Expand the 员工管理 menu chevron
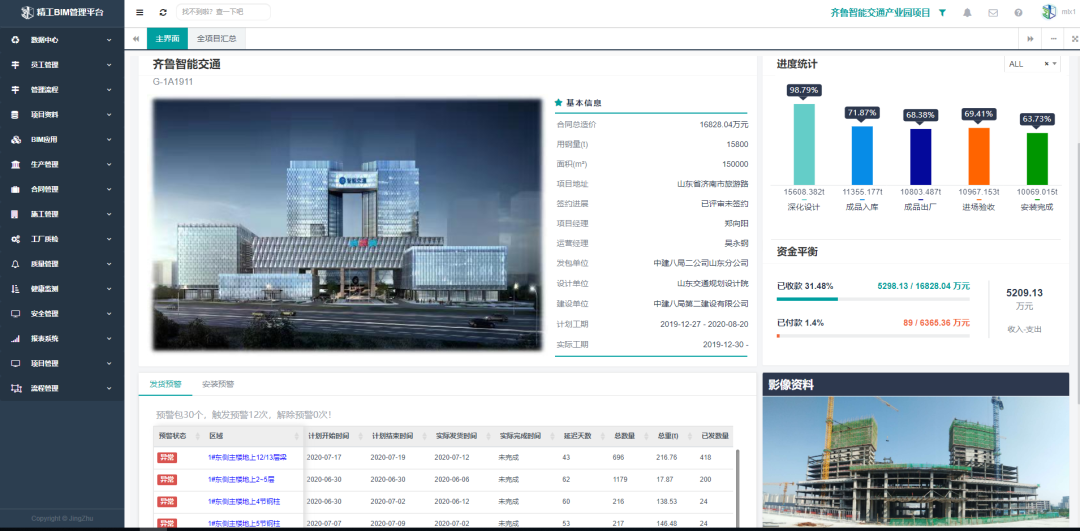This screenshot has height=531, width=1080. pyautogui.click(x=109, y=65)
